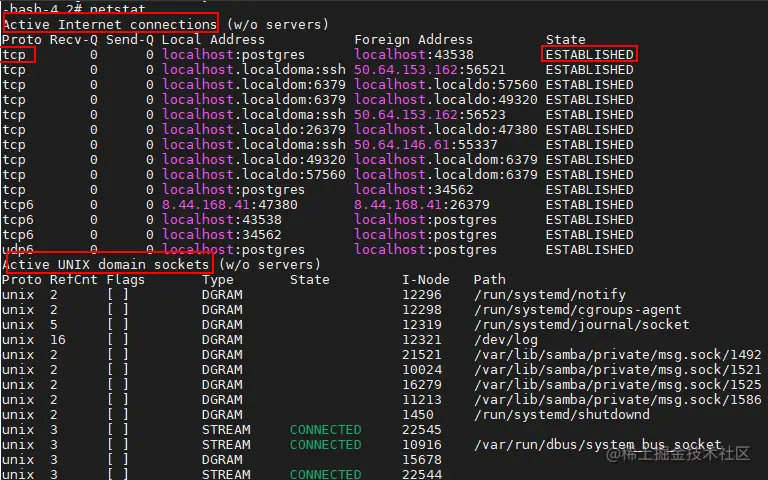Click the 'I-Node' column header

pos(426,280)
